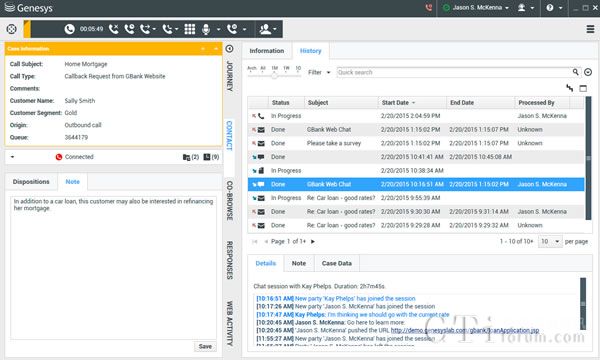Click the history time range slider
The image size is (600, 360).
click(274, 76)
